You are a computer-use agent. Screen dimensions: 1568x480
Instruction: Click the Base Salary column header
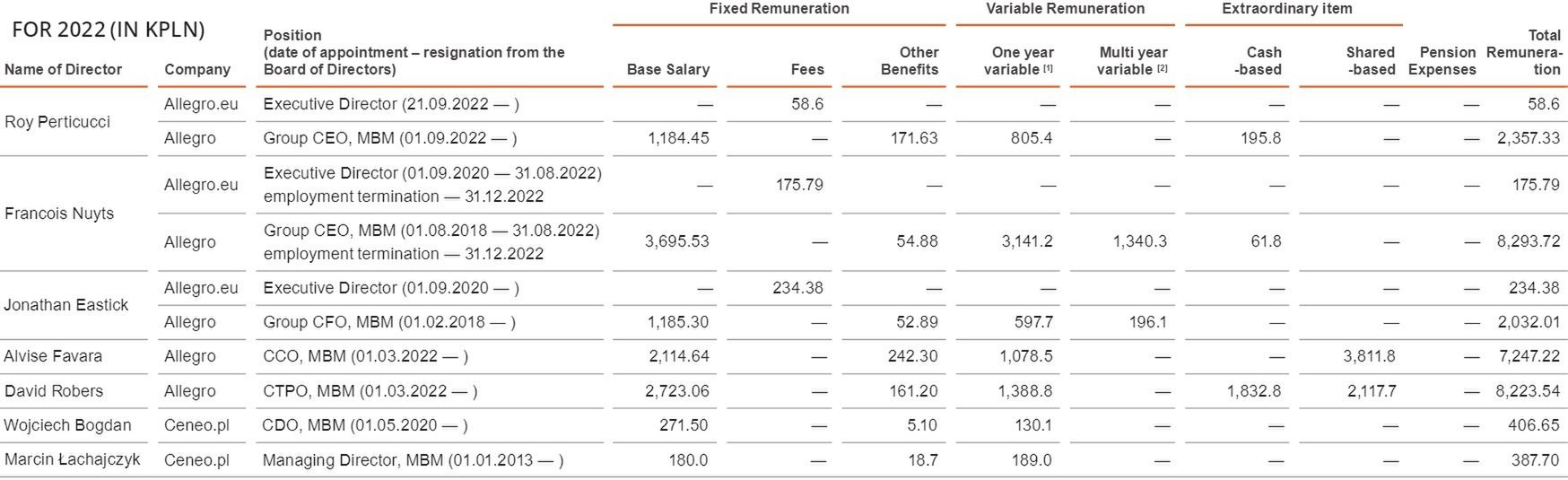667,69
